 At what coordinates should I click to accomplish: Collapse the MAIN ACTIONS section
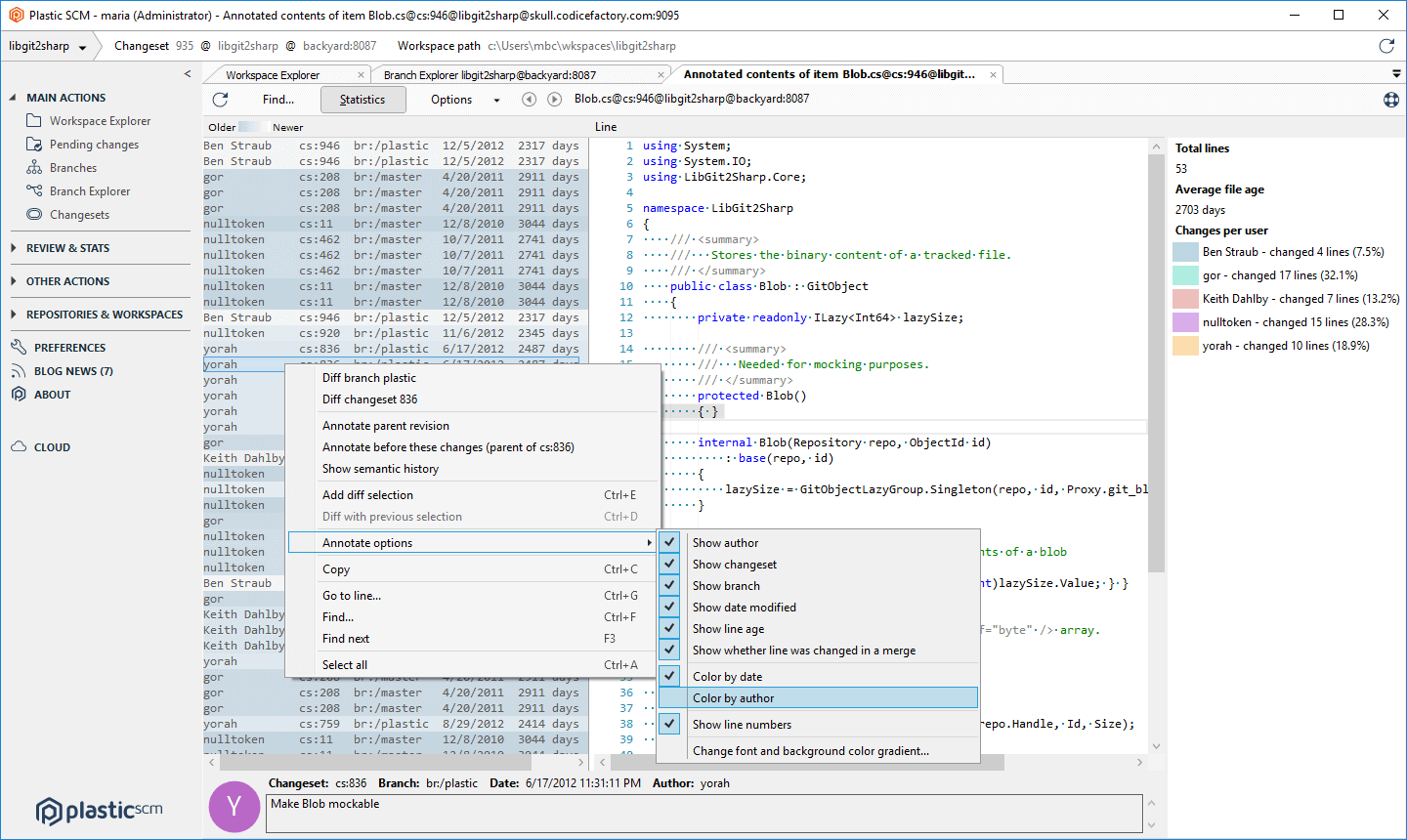pos(14,98)
